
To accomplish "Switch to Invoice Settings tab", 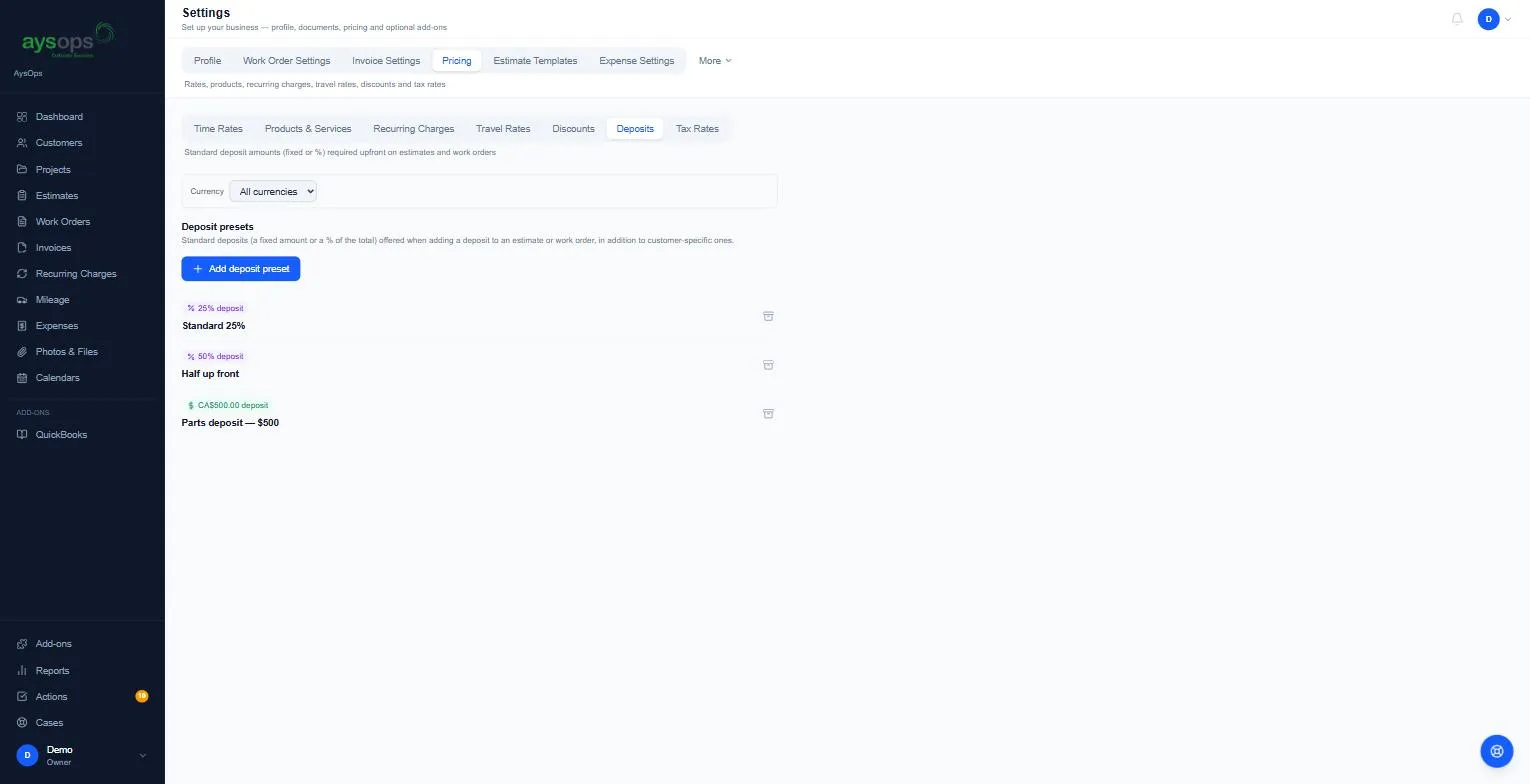I will coord(386,61).
